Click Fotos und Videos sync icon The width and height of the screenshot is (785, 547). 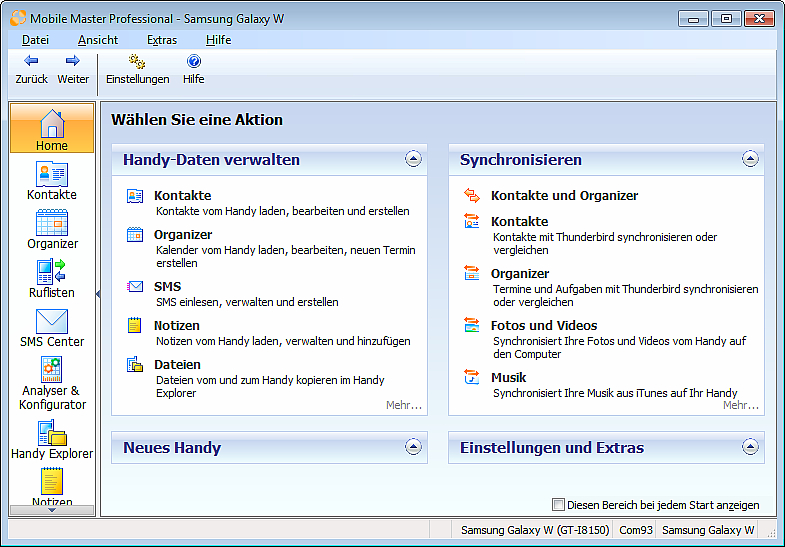(472, 325)
